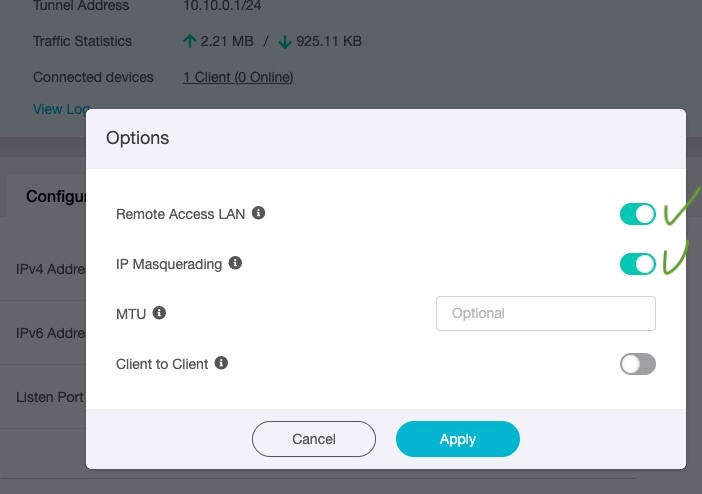Screen dimensions: 702x494
Task: Click the upload traffic arrow icon
Action: (190, 41)
